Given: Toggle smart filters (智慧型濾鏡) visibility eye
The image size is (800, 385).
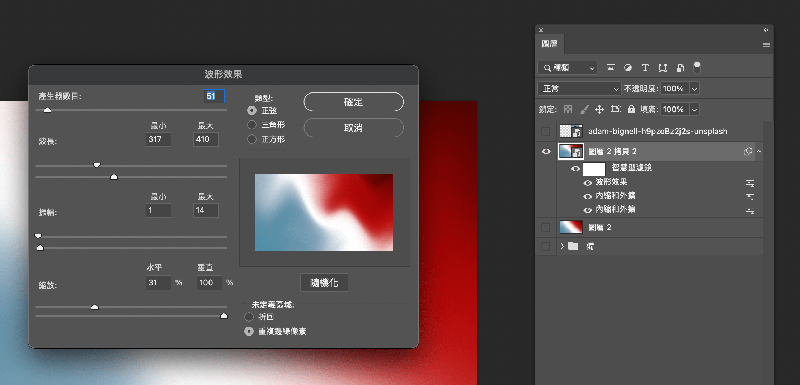Looking at the screenshot, I should [576, 169].
